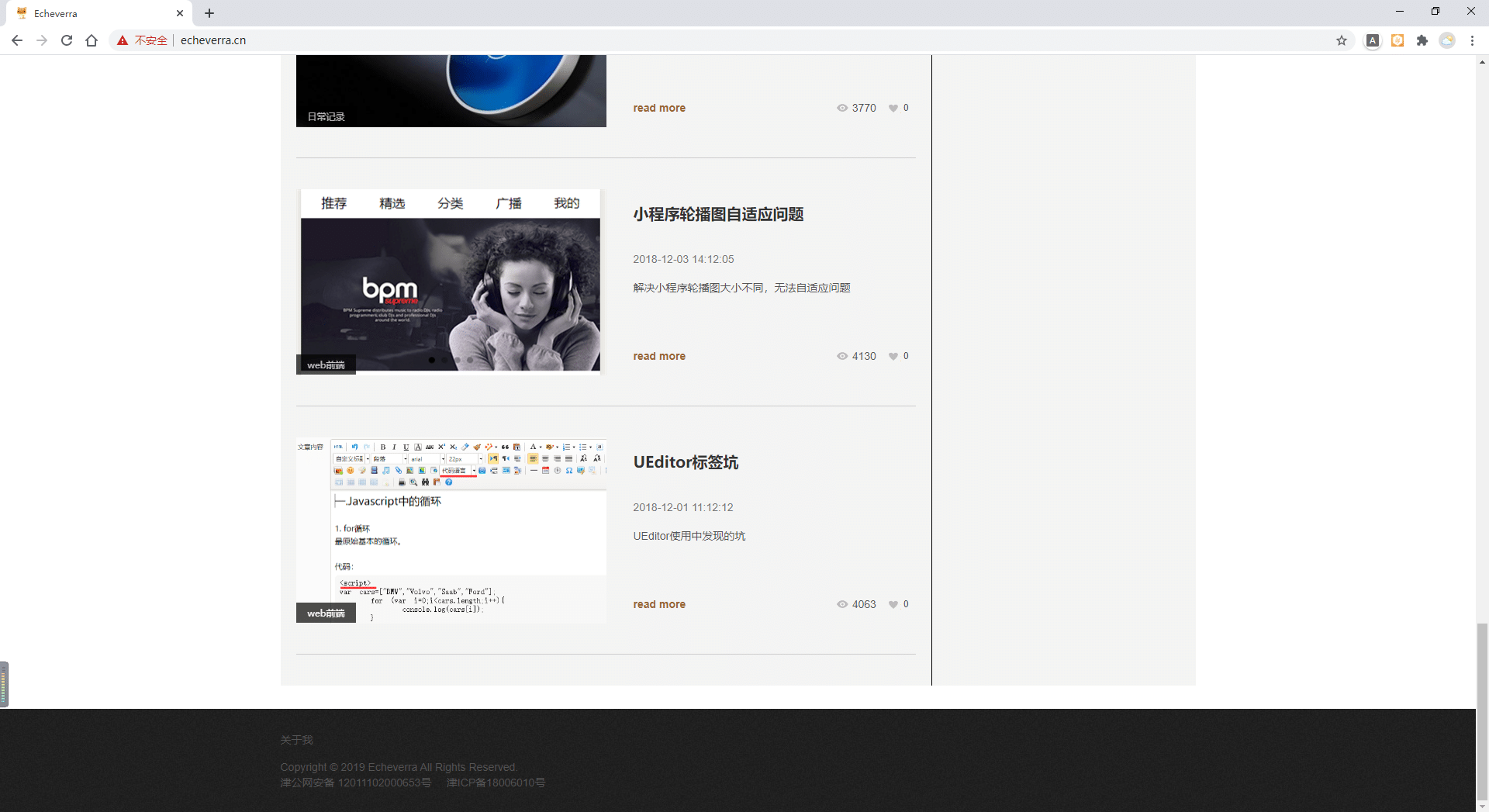Click the browser profile avatar icon
1489x812 pixels.
point(1448,40)
